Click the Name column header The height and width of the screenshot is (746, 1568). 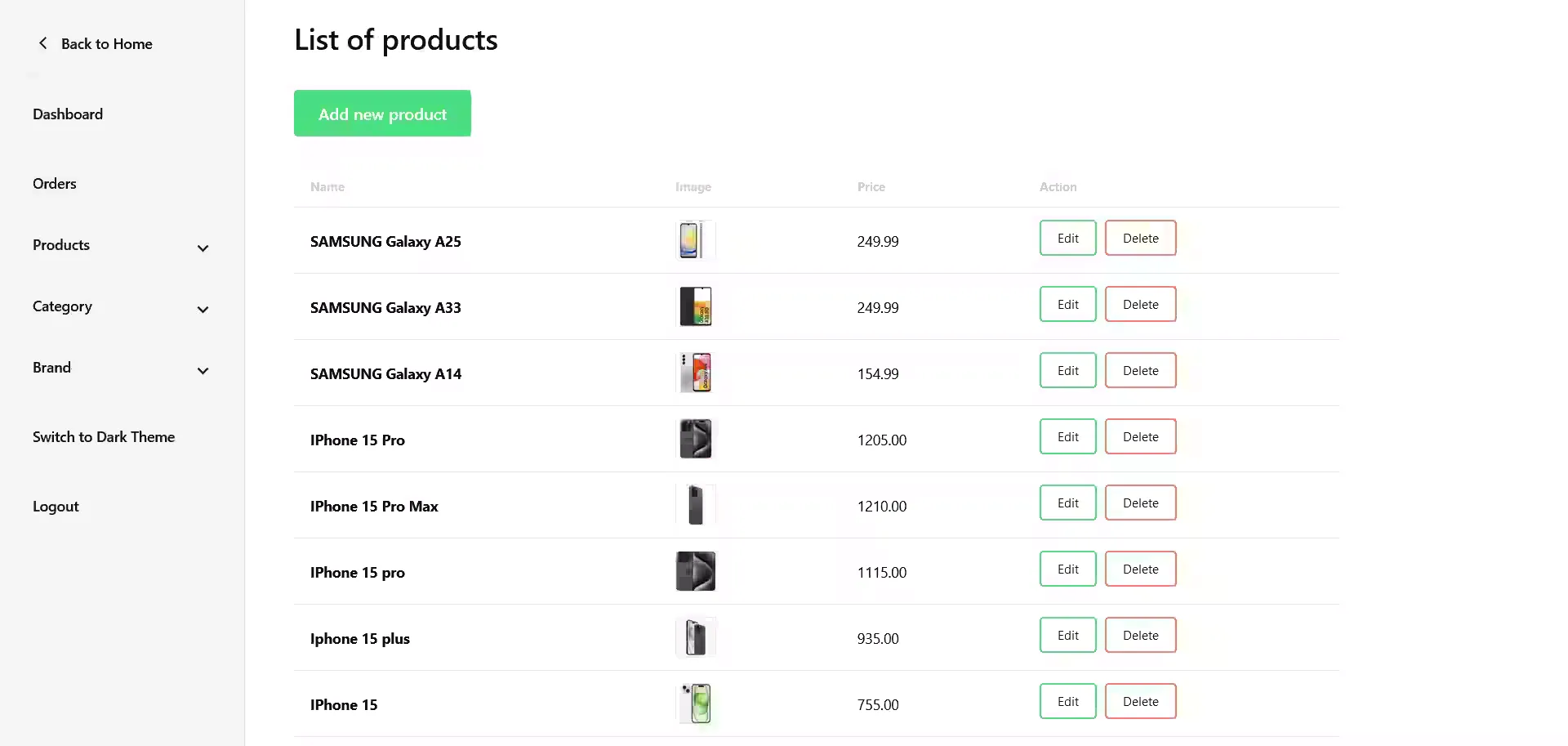(x=327, y=186)
